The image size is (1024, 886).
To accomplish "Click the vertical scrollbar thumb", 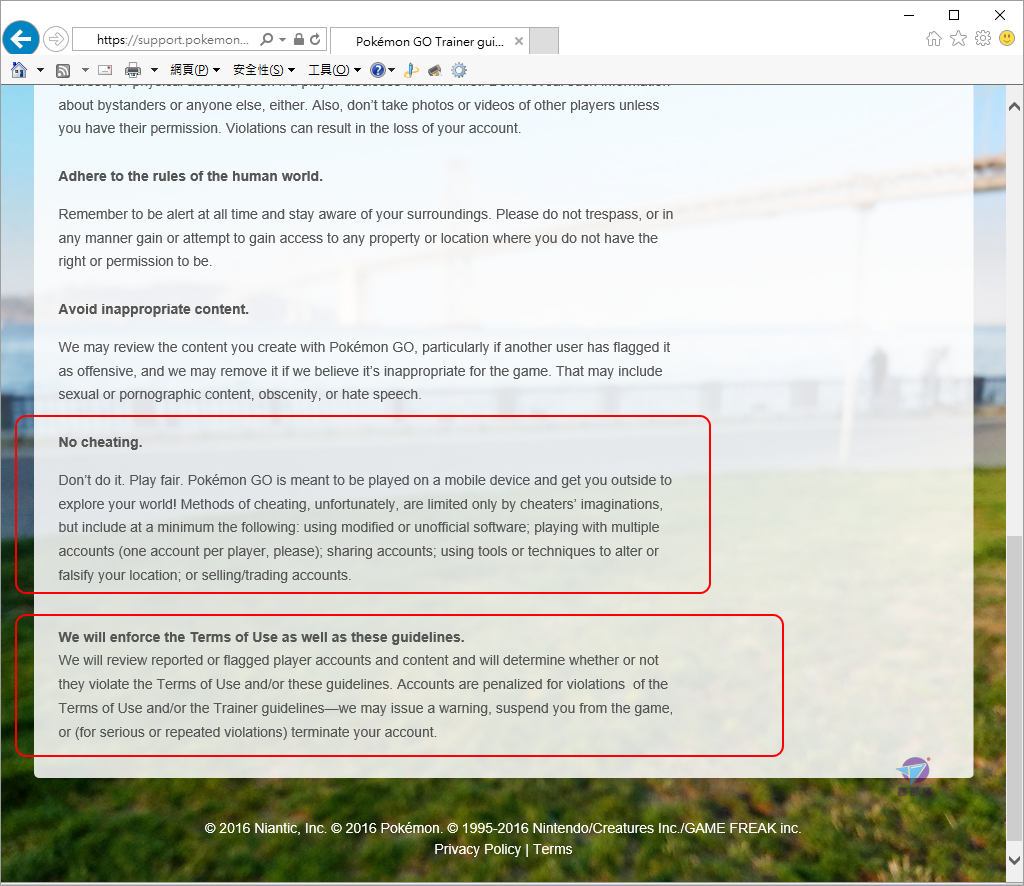I will (1014, 689).
